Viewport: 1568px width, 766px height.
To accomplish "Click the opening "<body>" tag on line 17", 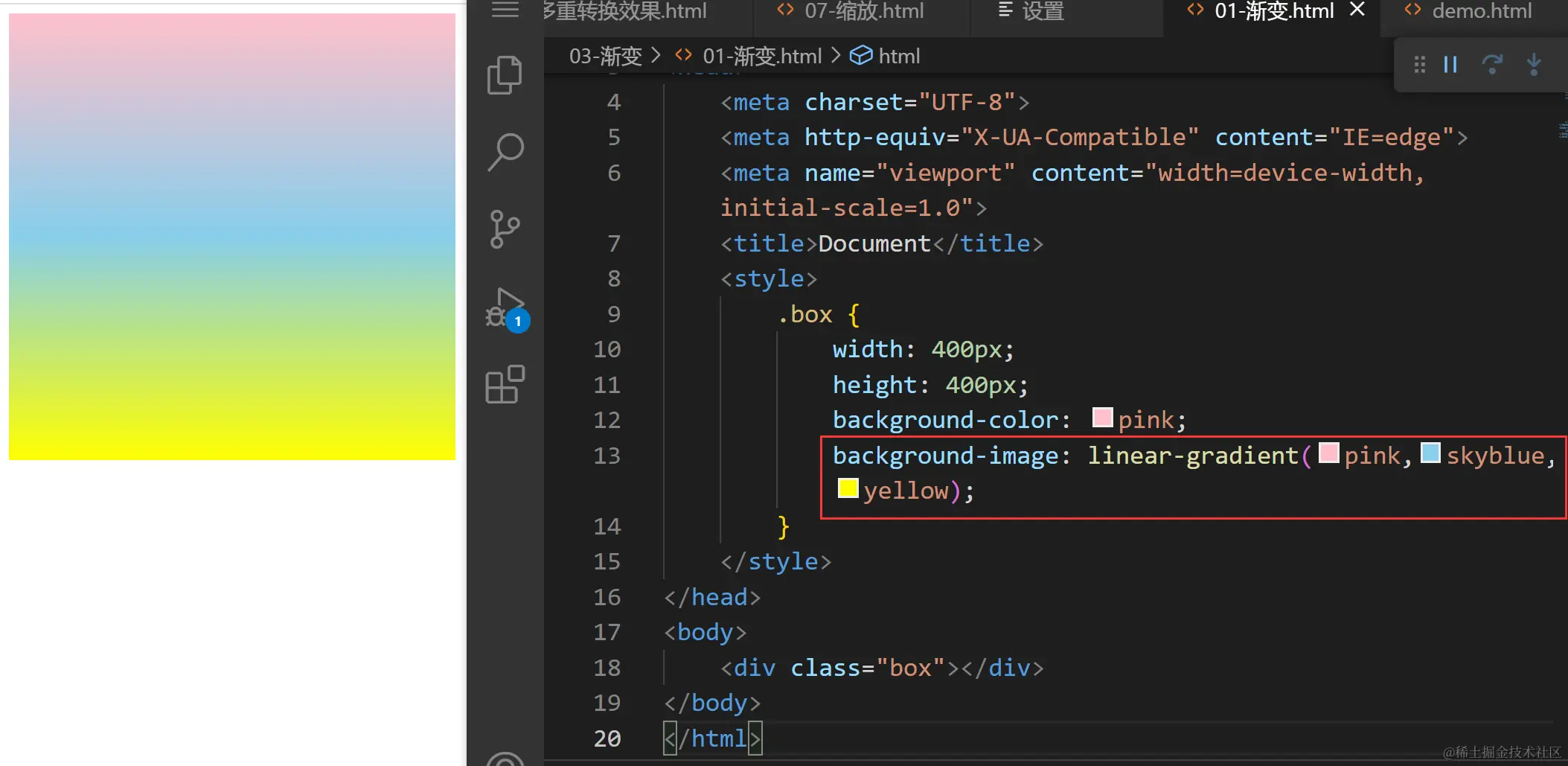I will (705, 632).
